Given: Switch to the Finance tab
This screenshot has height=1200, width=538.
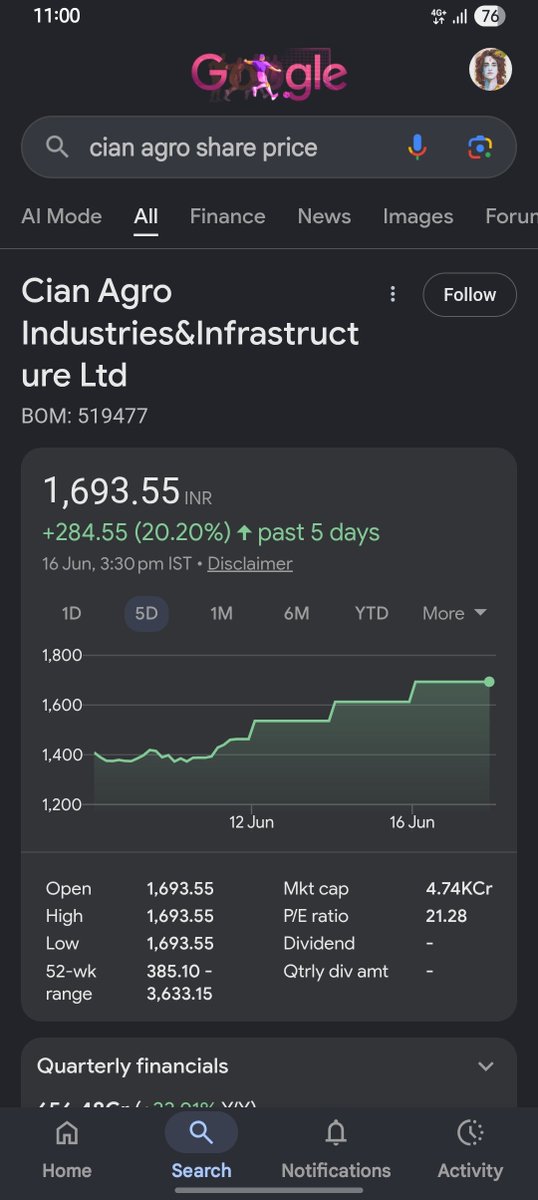Looking at the screenshot, I should [228, 216].
